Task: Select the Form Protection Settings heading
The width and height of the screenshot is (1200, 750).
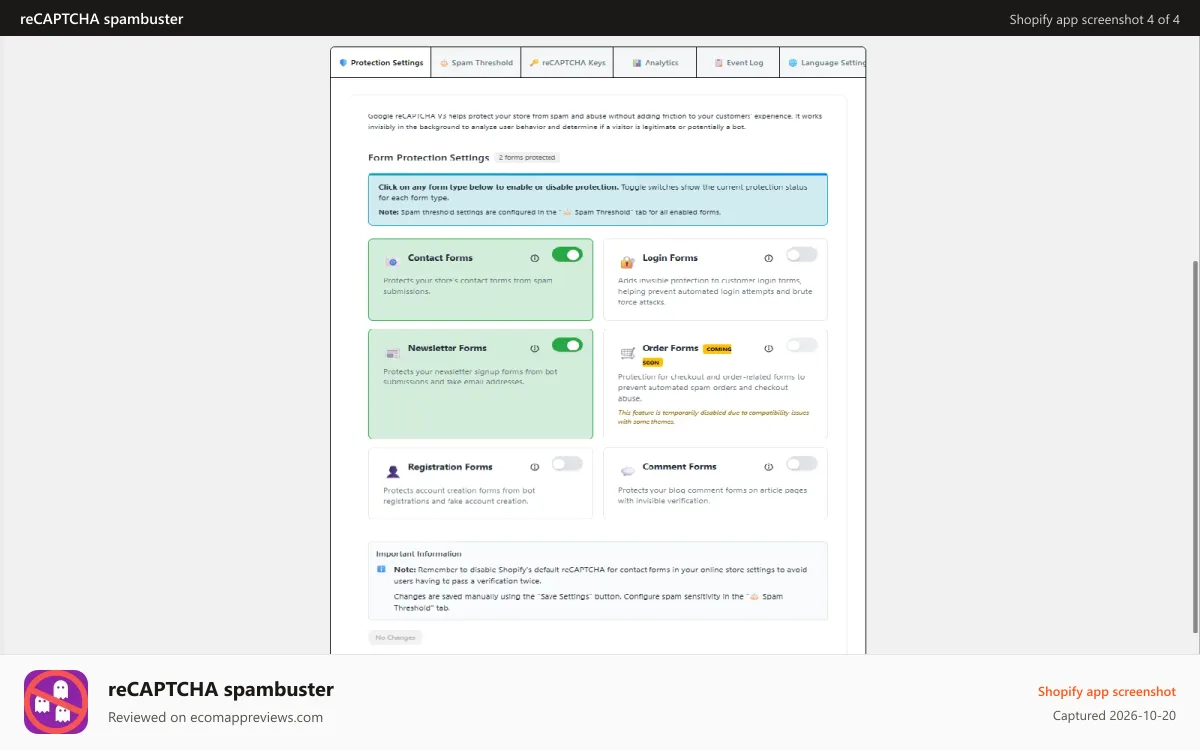Action: click(x=428, y=158)
